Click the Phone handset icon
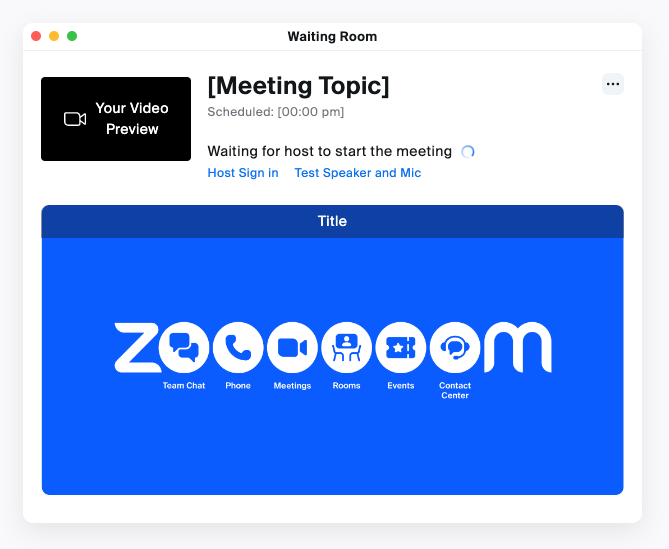This screenshot has width=669, height=549. tap(238, 347)
